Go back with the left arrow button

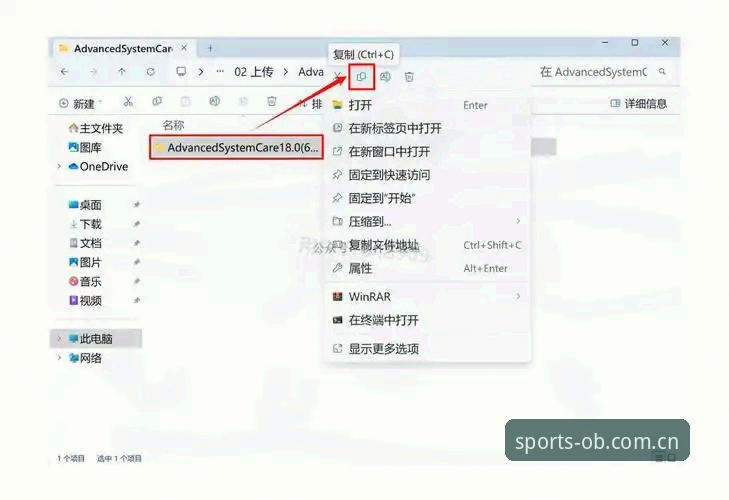point(65,72)
